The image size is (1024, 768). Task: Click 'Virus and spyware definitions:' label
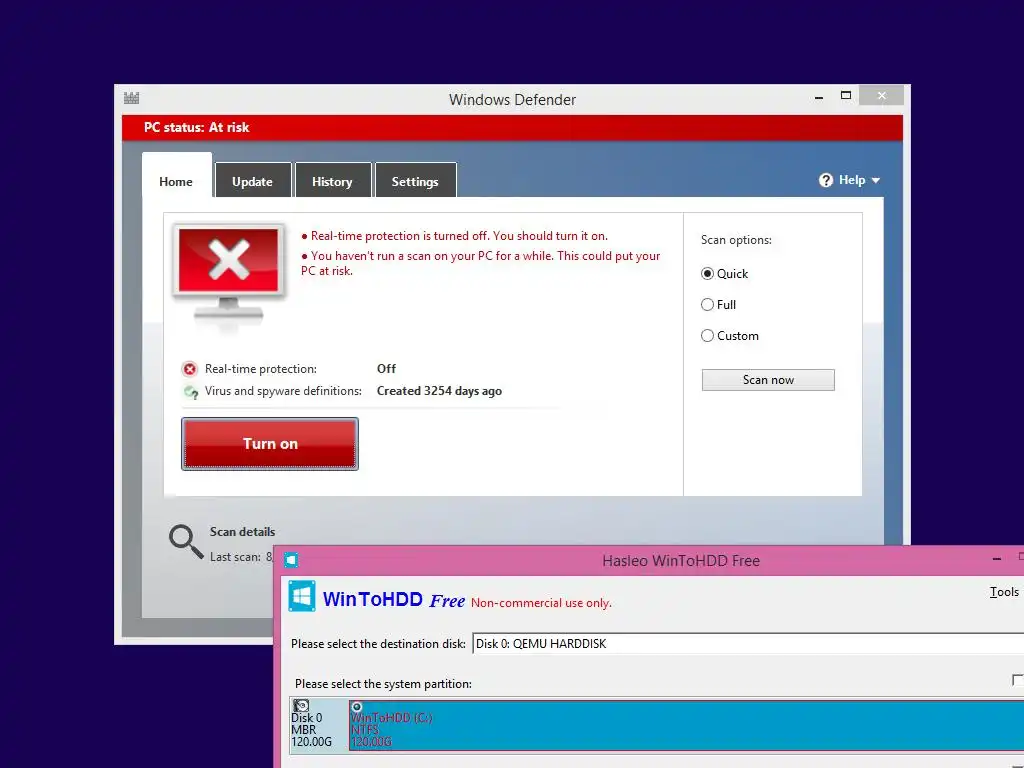tap(283, 391)
